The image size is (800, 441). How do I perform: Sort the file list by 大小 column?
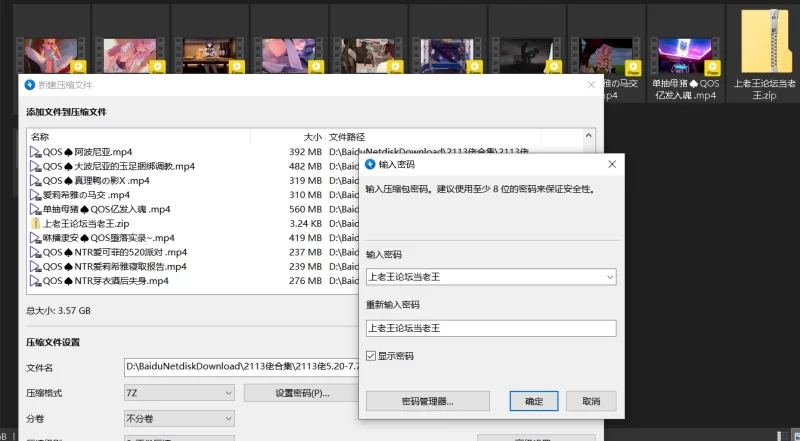point(312,136)
